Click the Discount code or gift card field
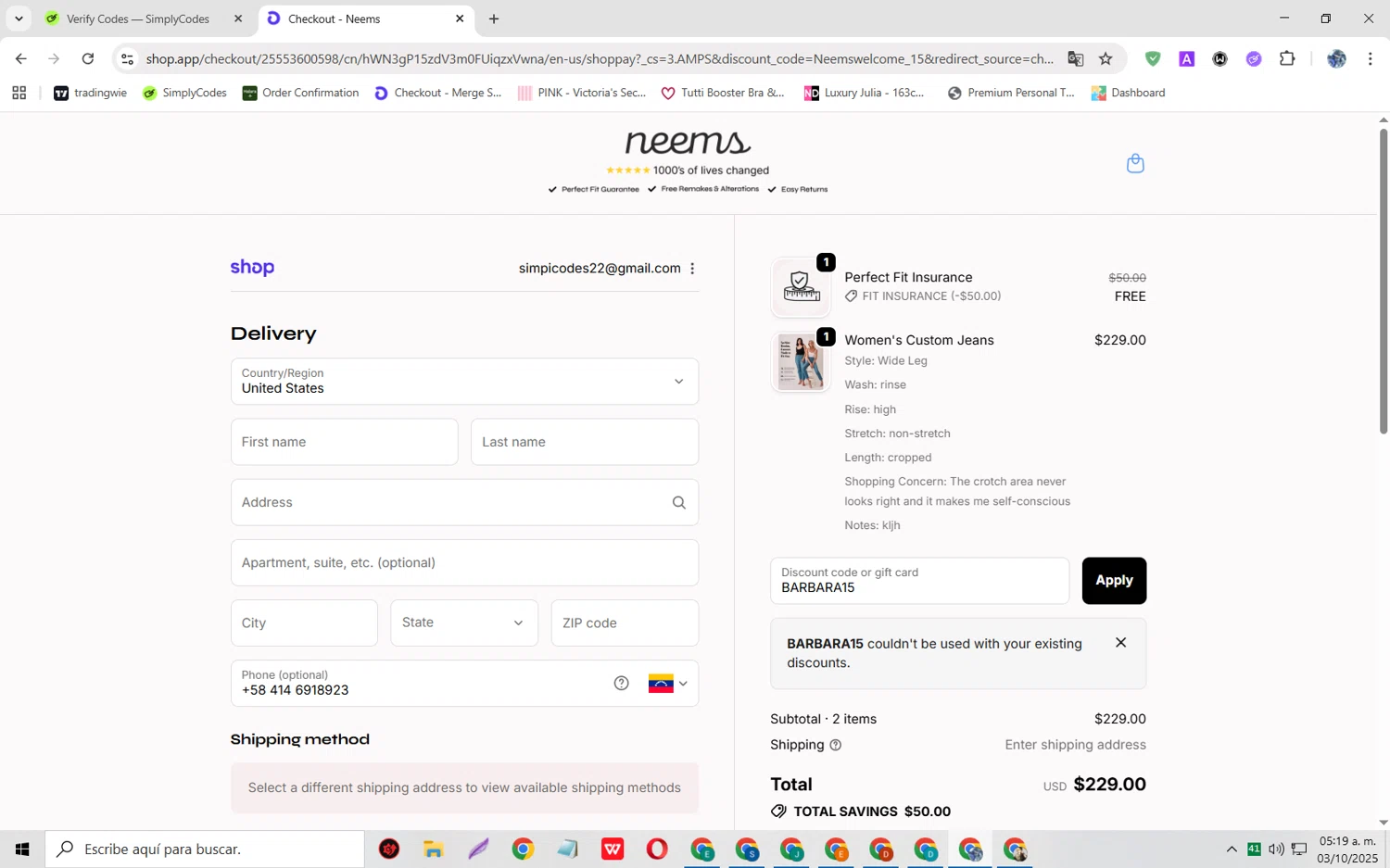 point(919,581)
